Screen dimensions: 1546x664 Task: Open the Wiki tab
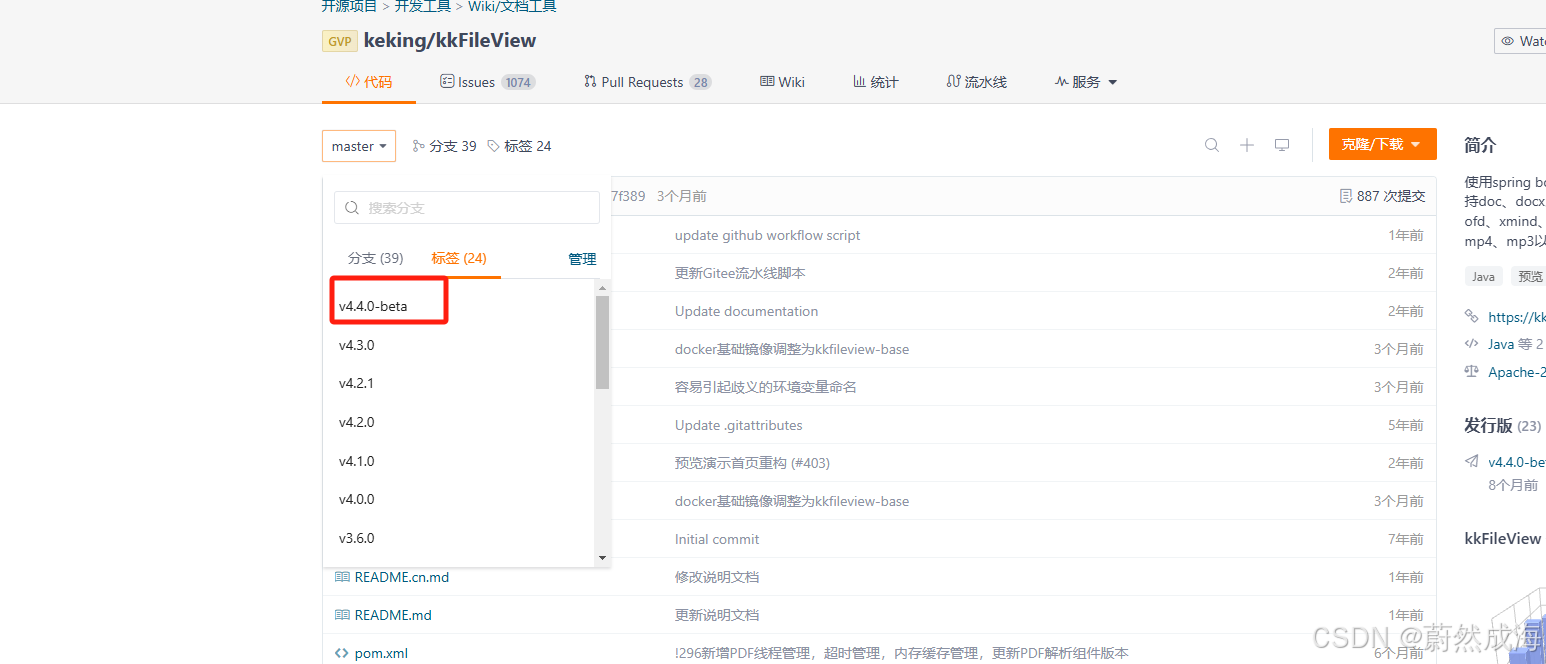pos(783,82)
